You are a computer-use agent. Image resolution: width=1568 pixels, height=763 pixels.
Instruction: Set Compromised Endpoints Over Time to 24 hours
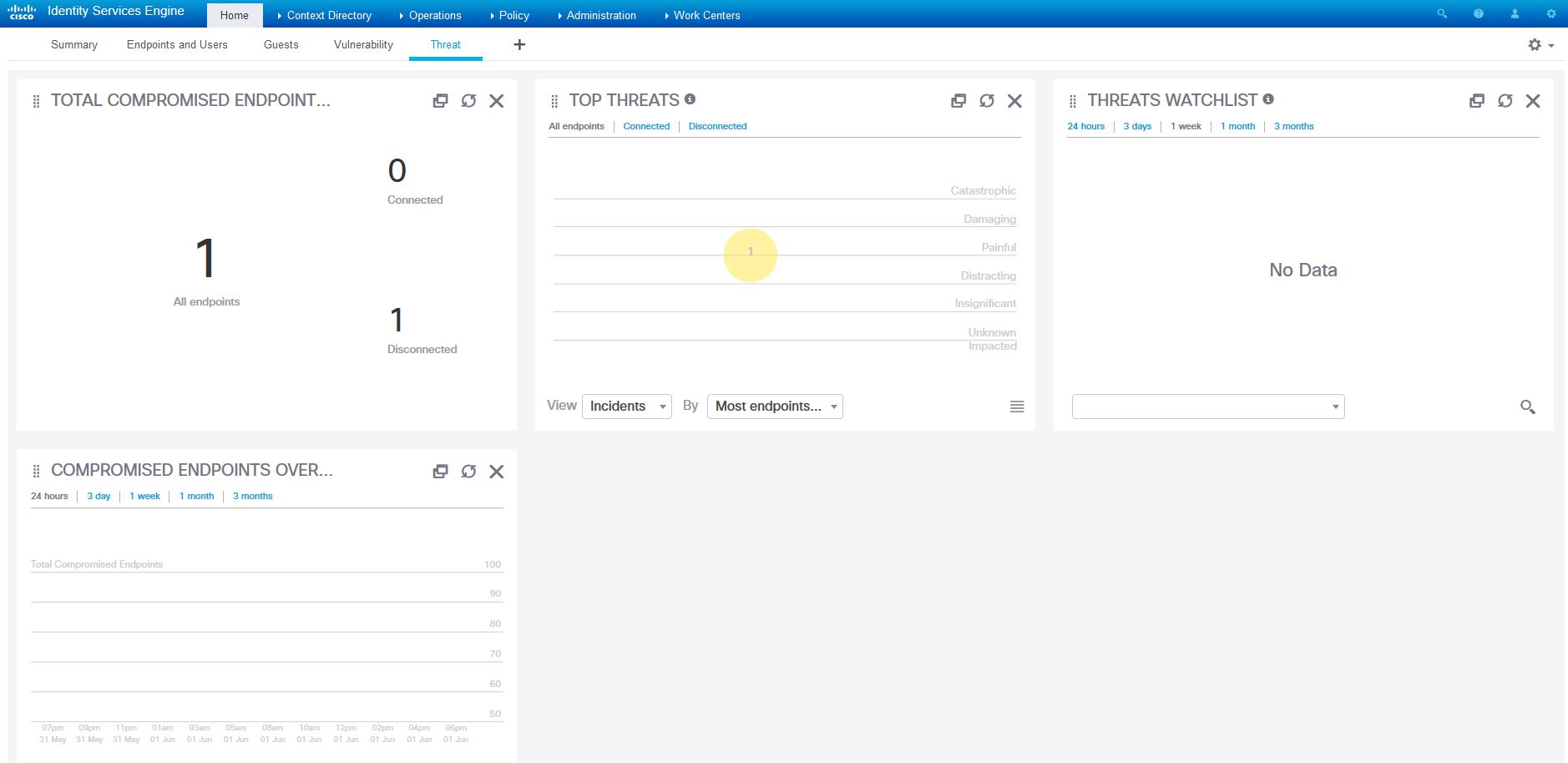(x=49, y=496)
